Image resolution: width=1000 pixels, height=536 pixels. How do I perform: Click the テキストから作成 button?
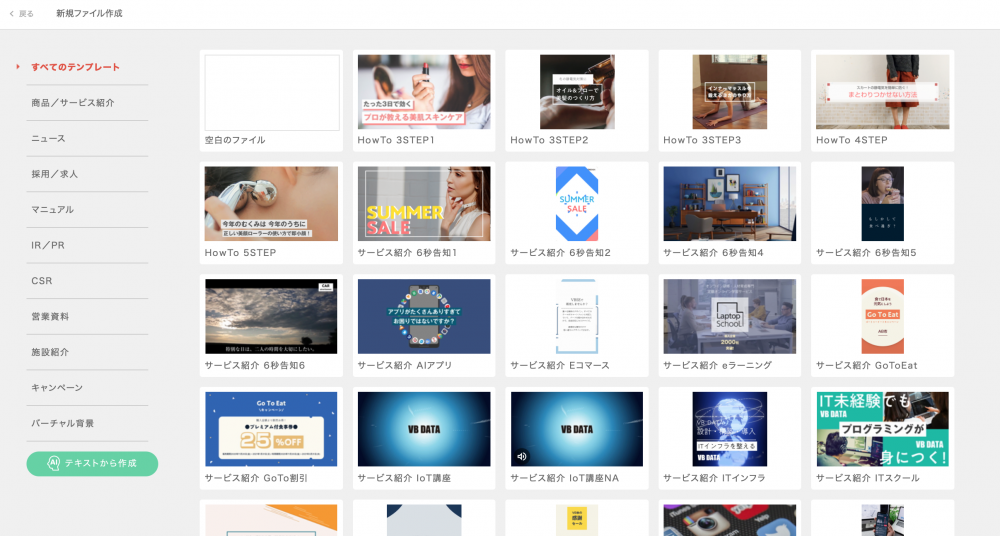pyautogui.click(x=92, y=463)
